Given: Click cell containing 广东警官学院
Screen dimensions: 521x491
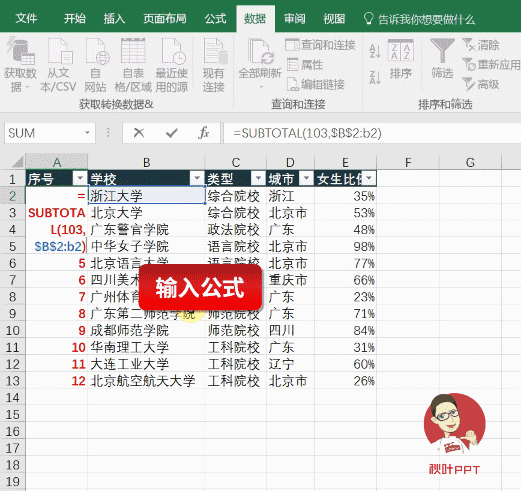Looking at the screenshot, I should 146,229.
